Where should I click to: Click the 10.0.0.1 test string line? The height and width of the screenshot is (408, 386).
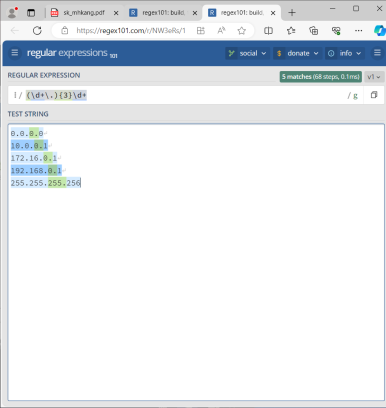click(x=29, y=146)
